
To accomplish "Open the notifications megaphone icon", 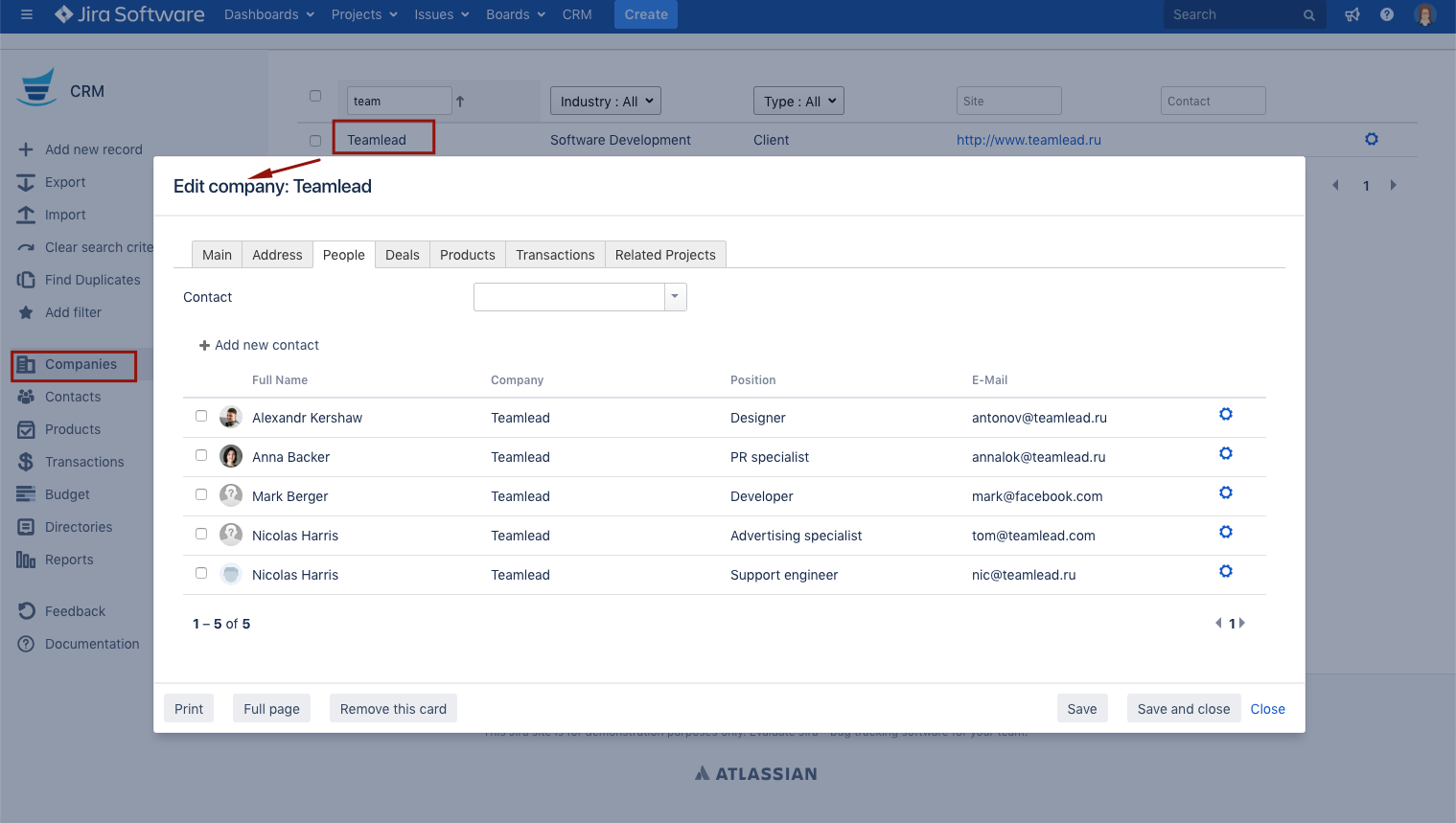I will click(x=1352, y=14).
